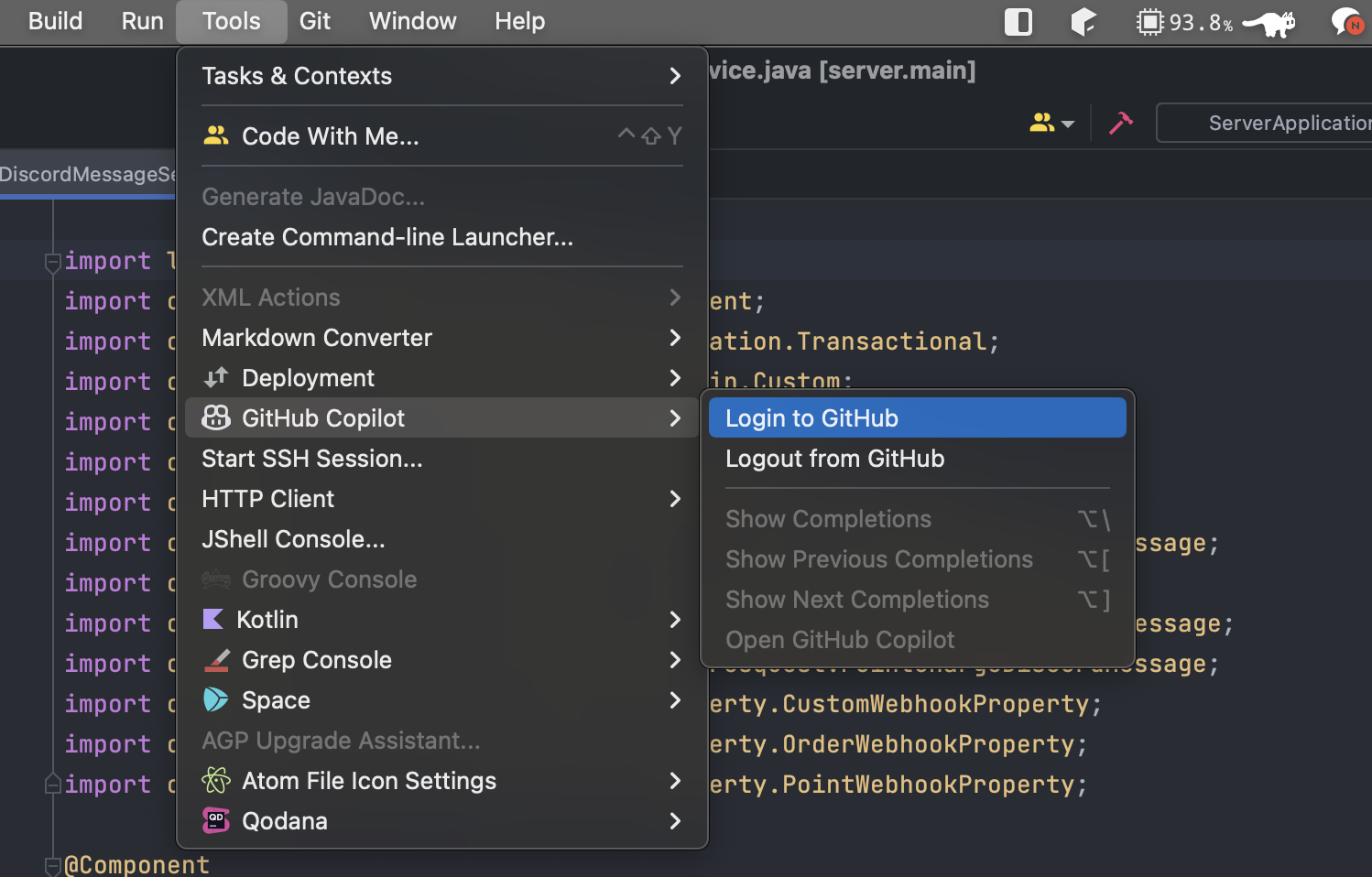The height and width of the screenshot is (877, 1372).
Task: Click the Code With Me people icon in menu
Action: coord(216,135)
